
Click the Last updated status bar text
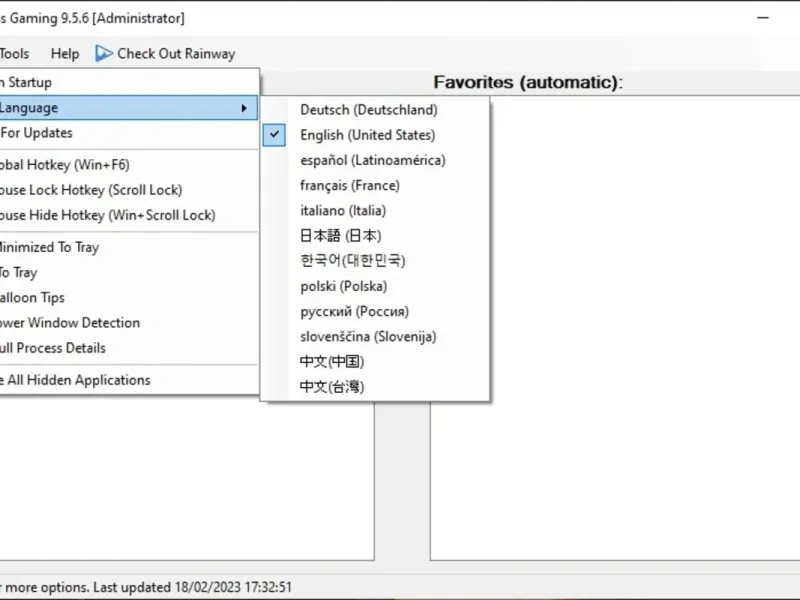click(x=192, y=587)
